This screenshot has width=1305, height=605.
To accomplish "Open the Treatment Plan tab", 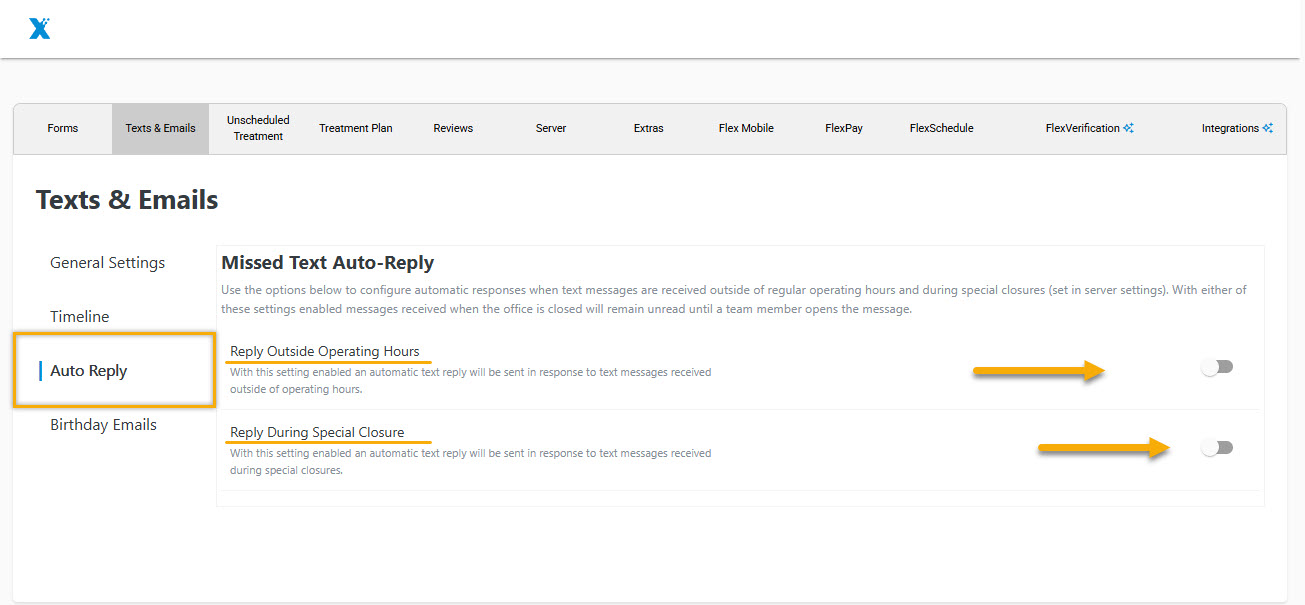I will (356, 128).
